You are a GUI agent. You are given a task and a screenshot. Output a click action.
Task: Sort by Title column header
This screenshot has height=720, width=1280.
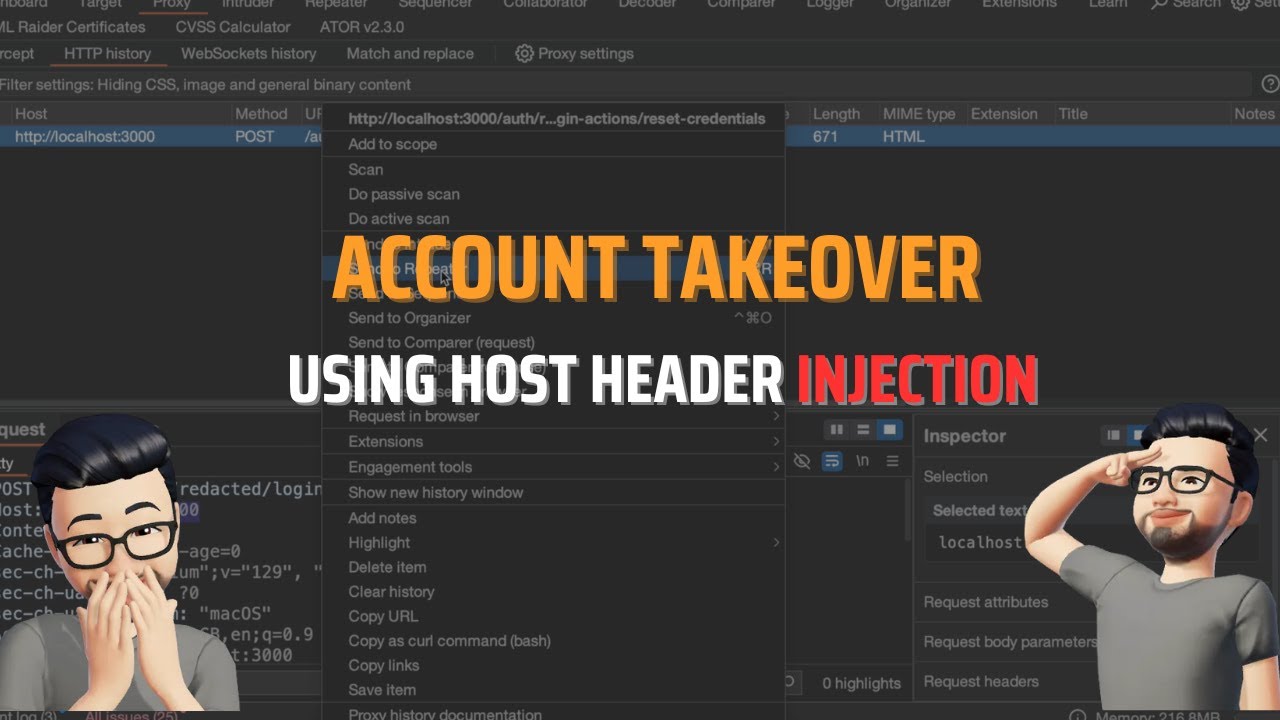[x=1073, y=114]
